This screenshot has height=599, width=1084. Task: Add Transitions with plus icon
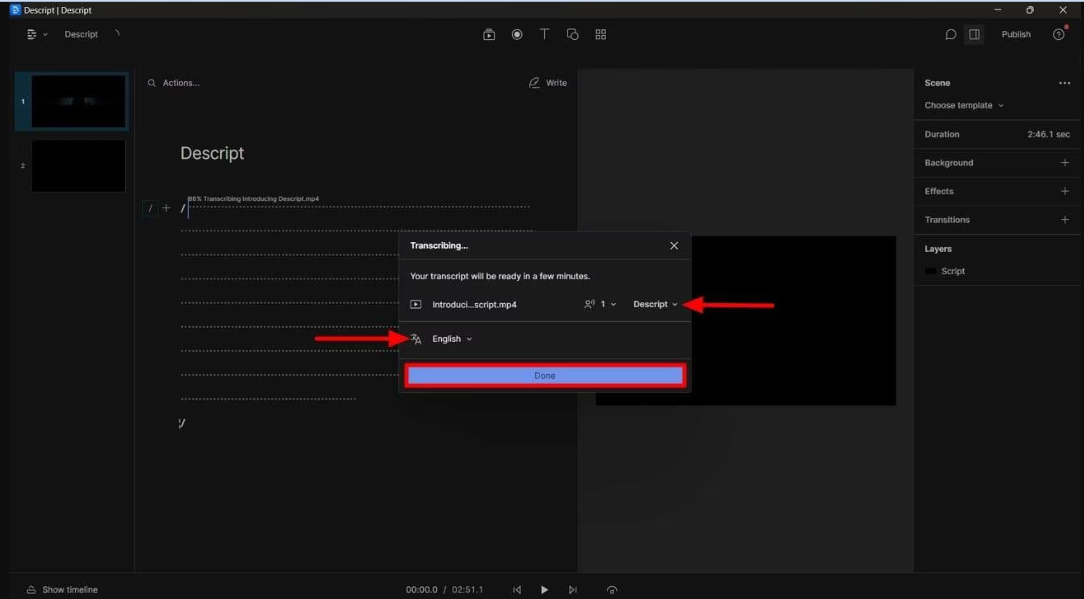tap(1065, 219)
